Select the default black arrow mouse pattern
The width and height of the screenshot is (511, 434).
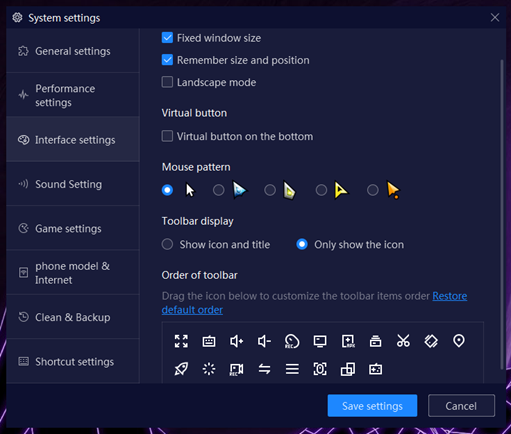tap(167, 190)
